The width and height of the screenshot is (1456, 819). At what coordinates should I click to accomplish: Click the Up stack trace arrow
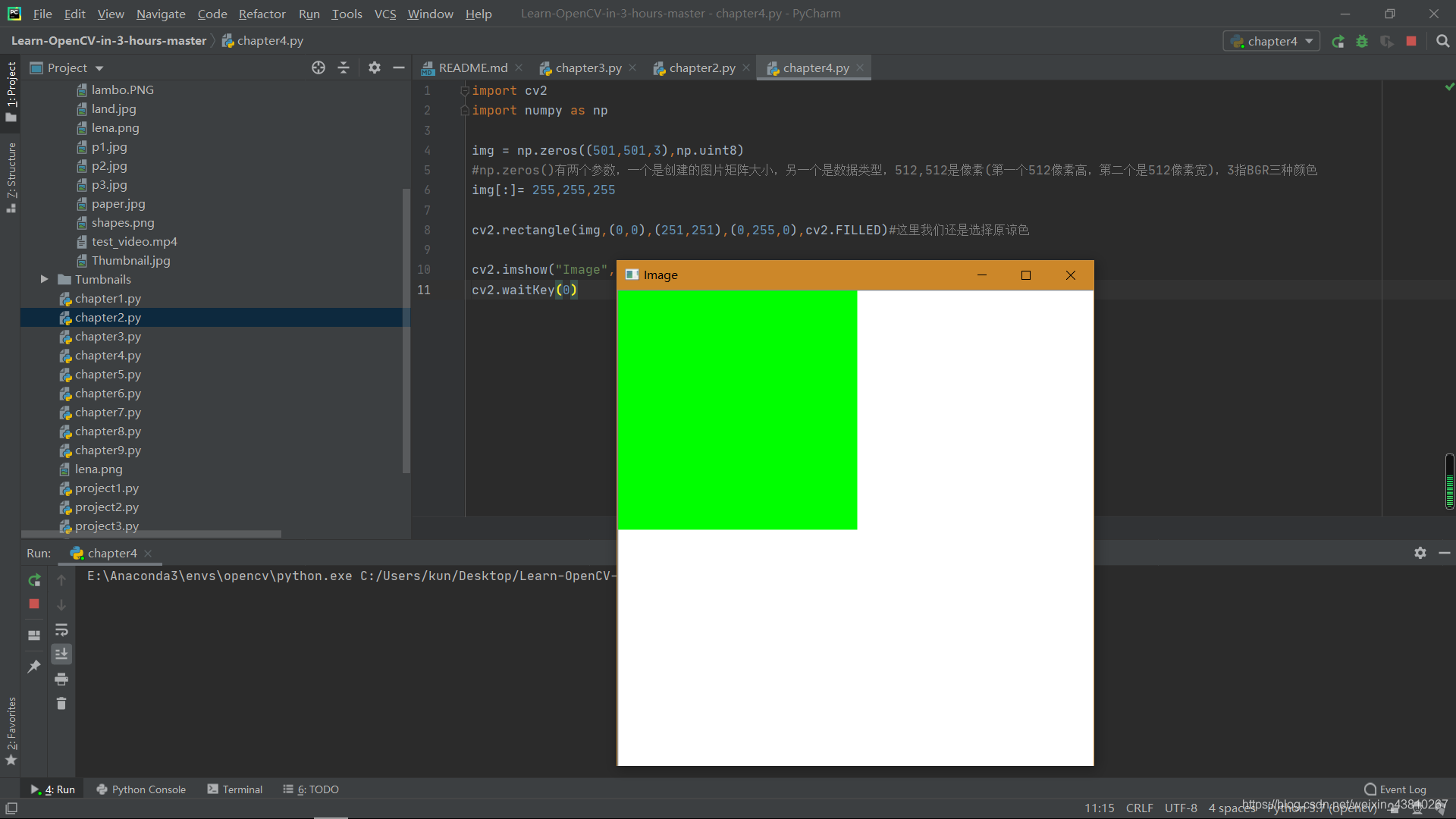tap(61, 580)
